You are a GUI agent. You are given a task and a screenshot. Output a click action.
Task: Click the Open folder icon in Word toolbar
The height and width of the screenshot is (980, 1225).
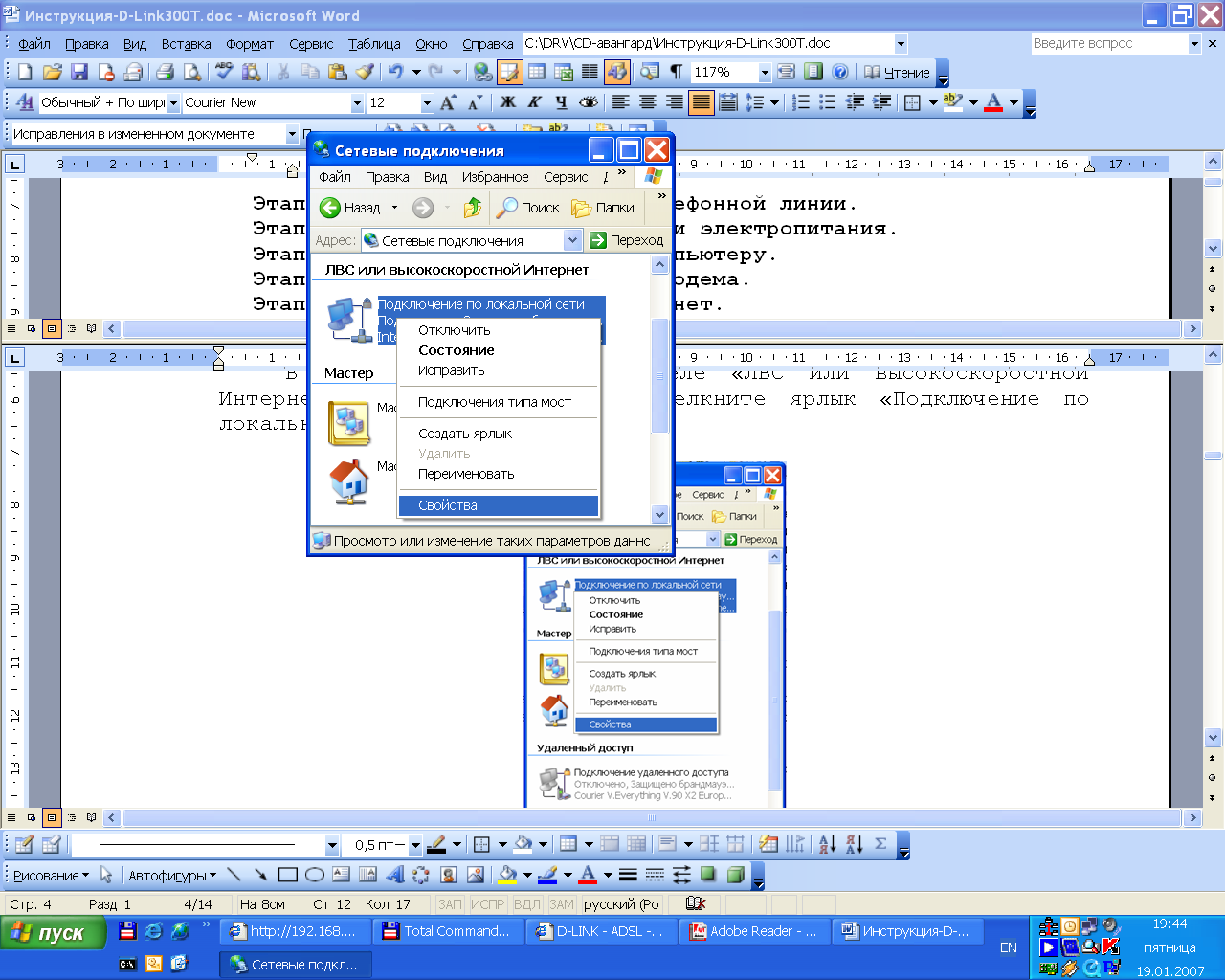pos(53,72)
